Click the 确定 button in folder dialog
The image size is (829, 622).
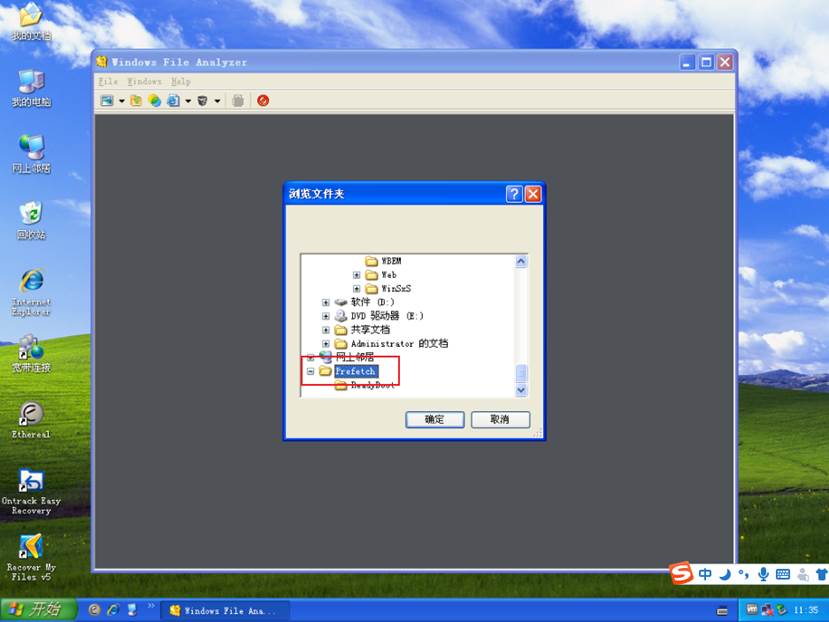click(x=435, y=419)
